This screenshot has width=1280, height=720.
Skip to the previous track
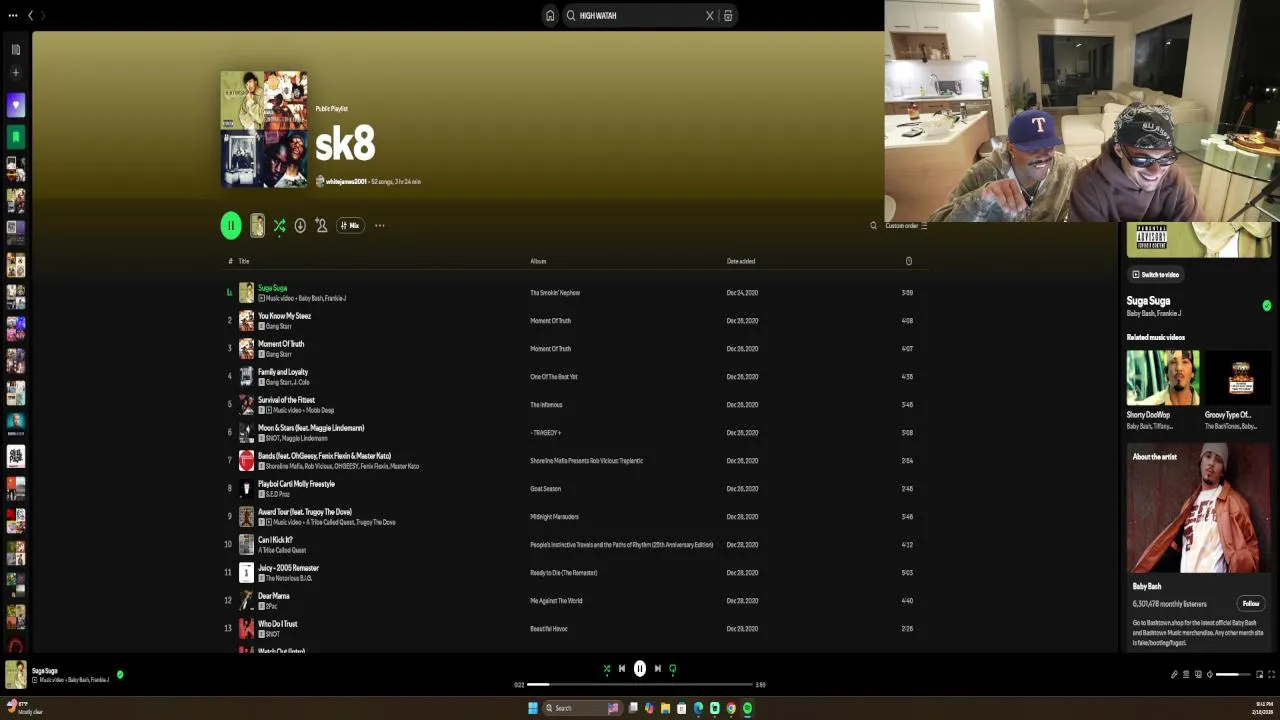(622, 669)
